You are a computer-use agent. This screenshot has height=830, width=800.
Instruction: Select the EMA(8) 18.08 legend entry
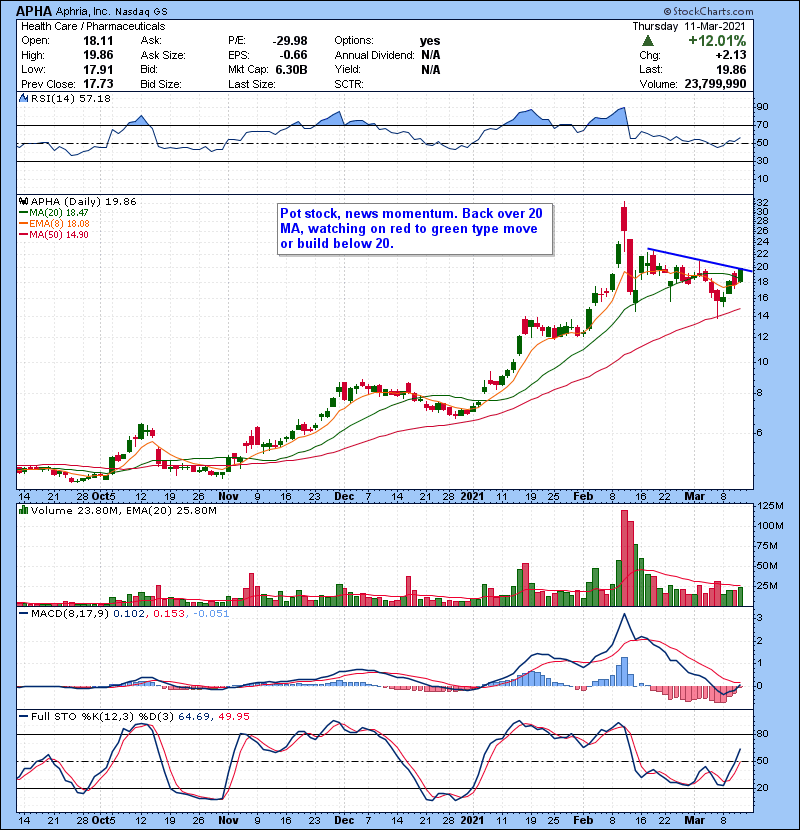[x=54, y=223]
